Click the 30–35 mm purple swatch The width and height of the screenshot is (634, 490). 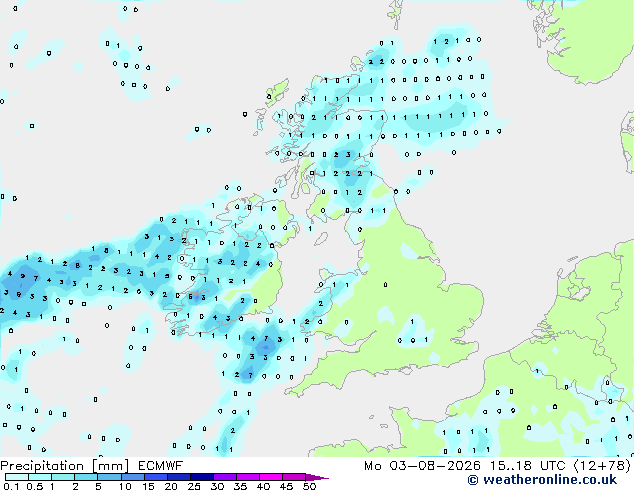[224, 477]
